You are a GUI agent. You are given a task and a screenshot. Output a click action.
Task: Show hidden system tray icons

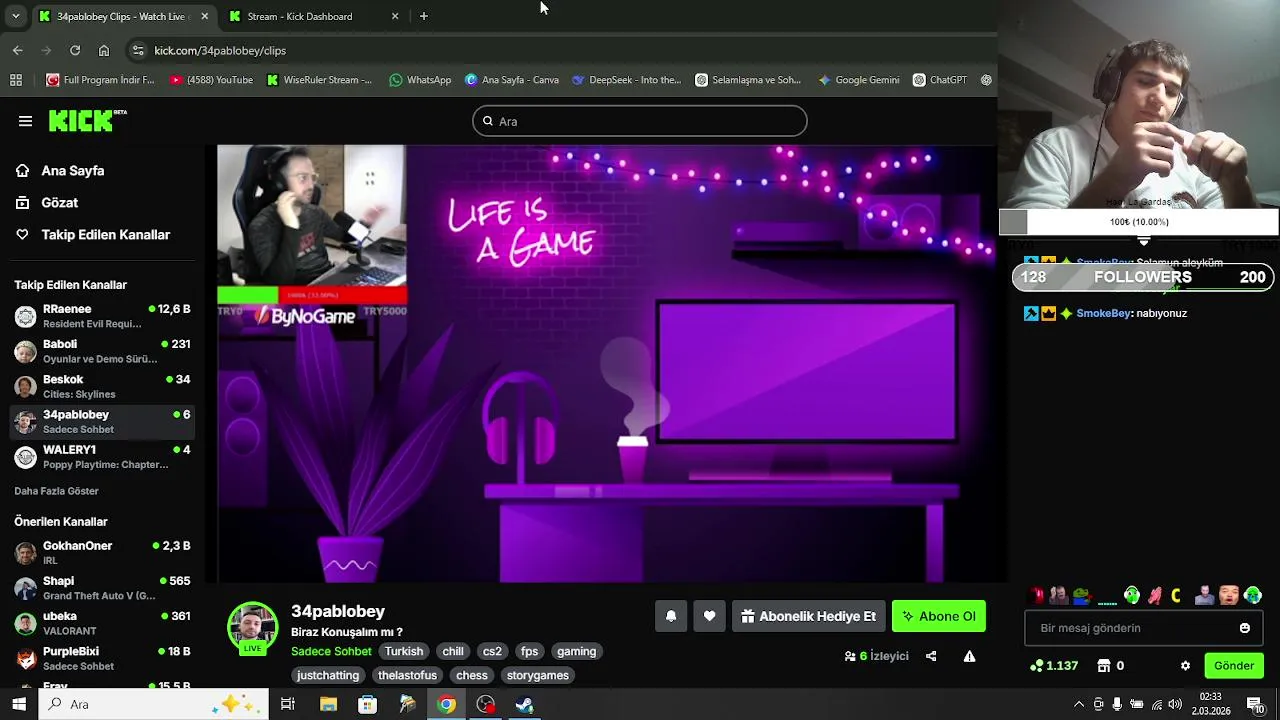click(1079, 704)
